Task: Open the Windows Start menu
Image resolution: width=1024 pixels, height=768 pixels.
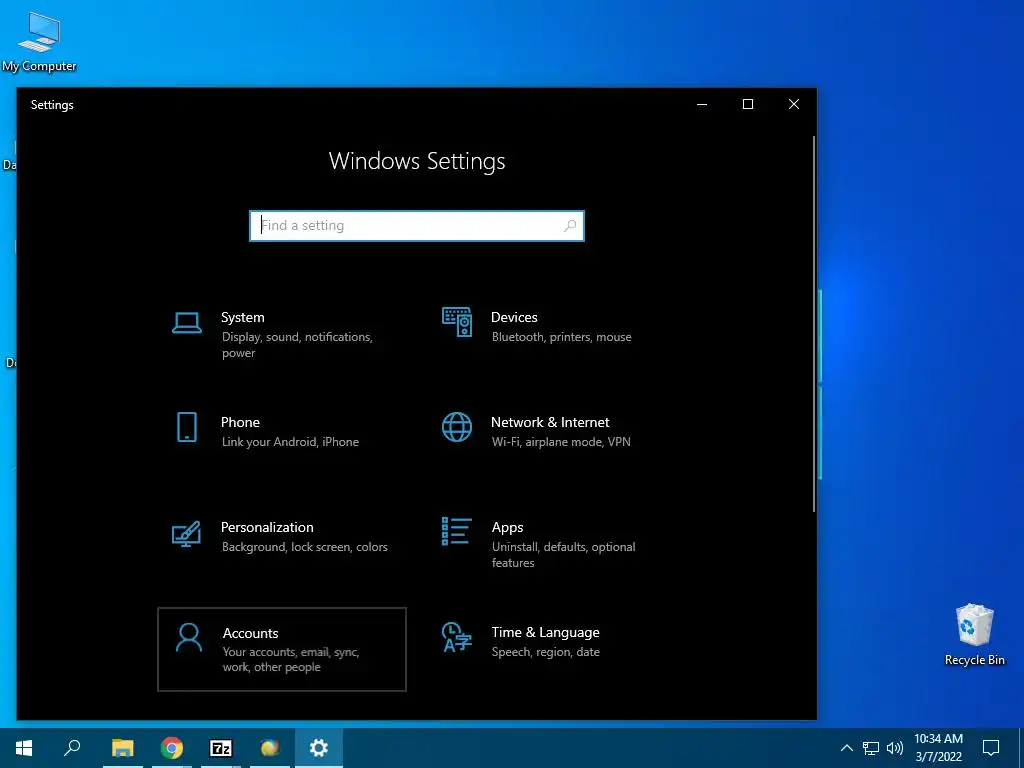Action: (x=24, y=748)
